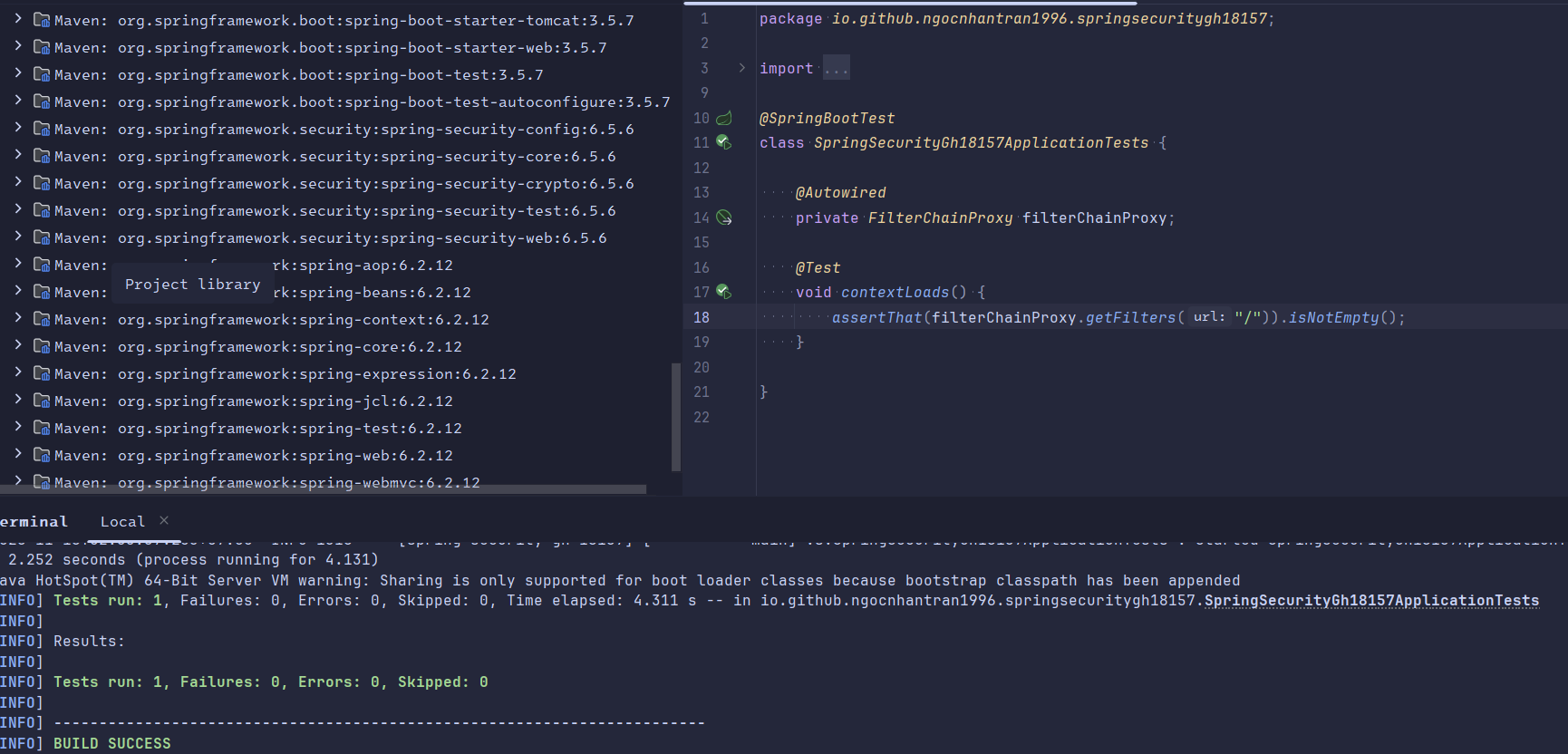This screenshot has width=1568, height=754.
Task: Select the Terminal panel title
Action: pyautogui.click(x=34, y=522)
